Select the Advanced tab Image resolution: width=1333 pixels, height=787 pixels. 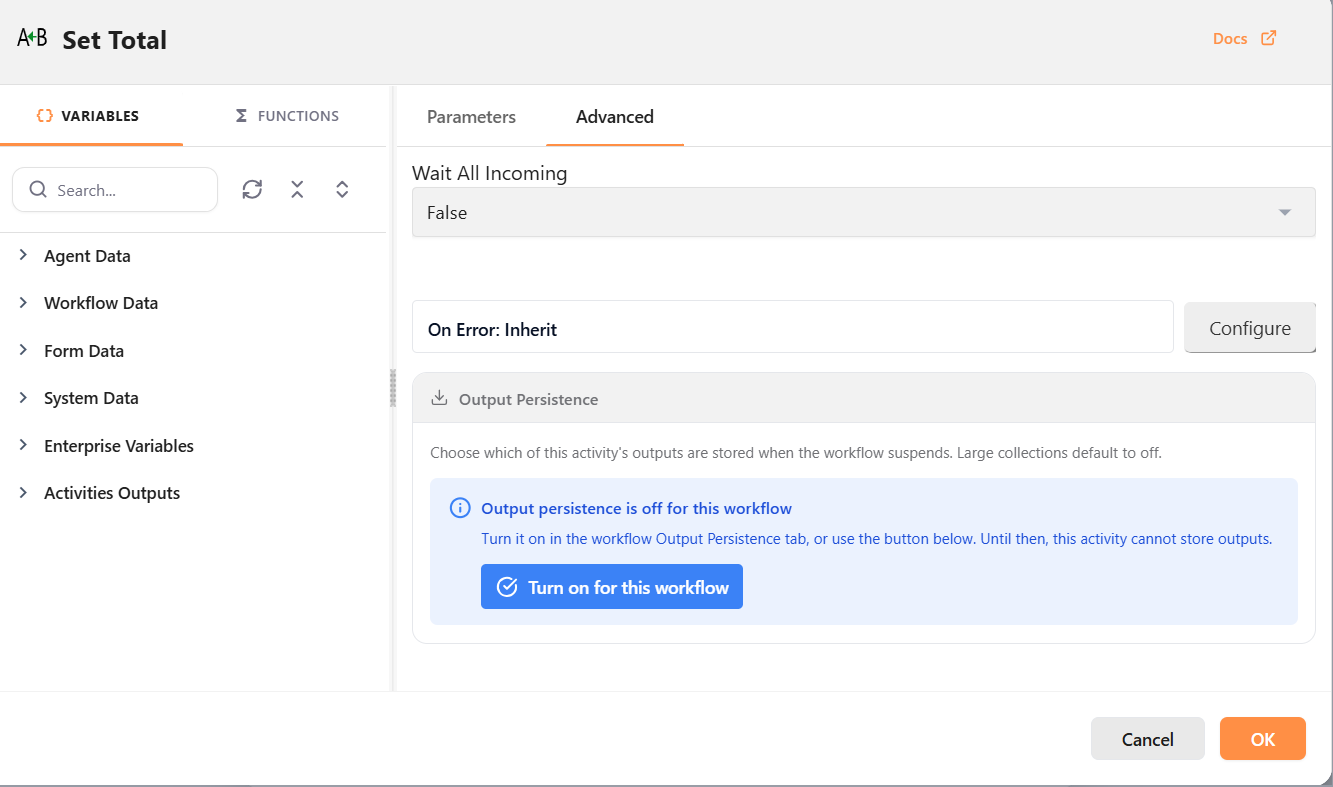coord(615,117)
